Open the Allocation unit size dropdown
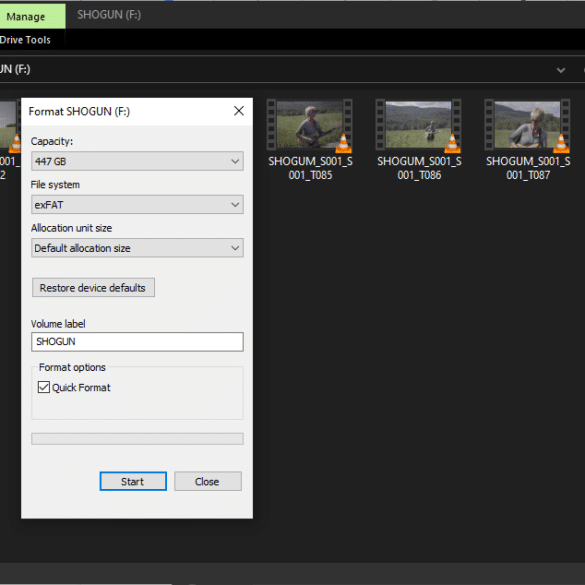Screen dimensions: 585x585 tap(137, 248)
